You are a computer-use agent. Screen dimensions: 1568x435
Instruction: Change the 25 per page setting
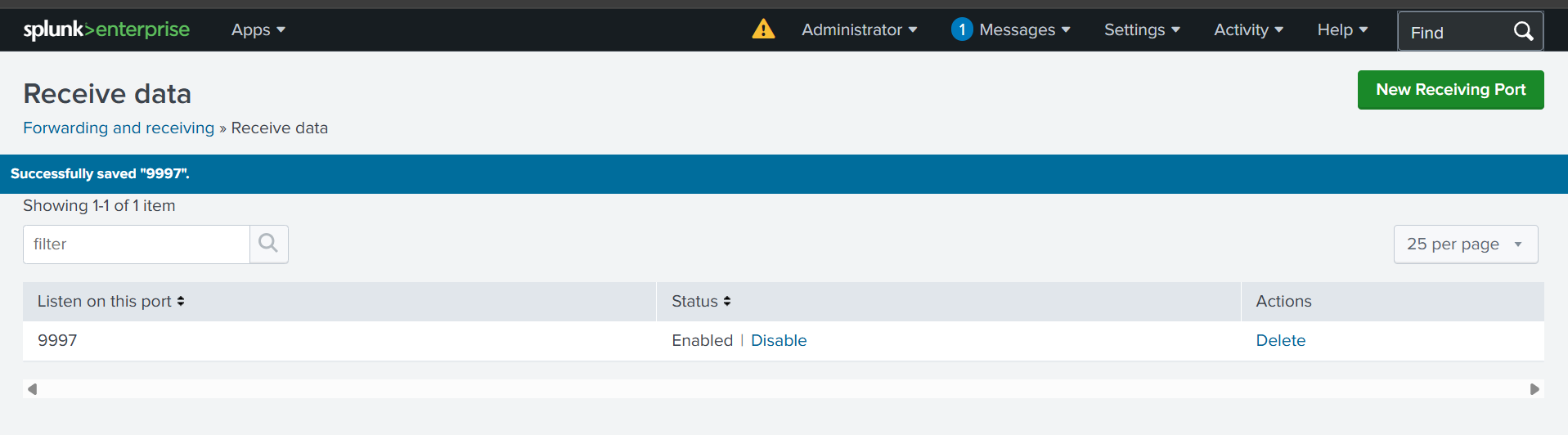1465,244
